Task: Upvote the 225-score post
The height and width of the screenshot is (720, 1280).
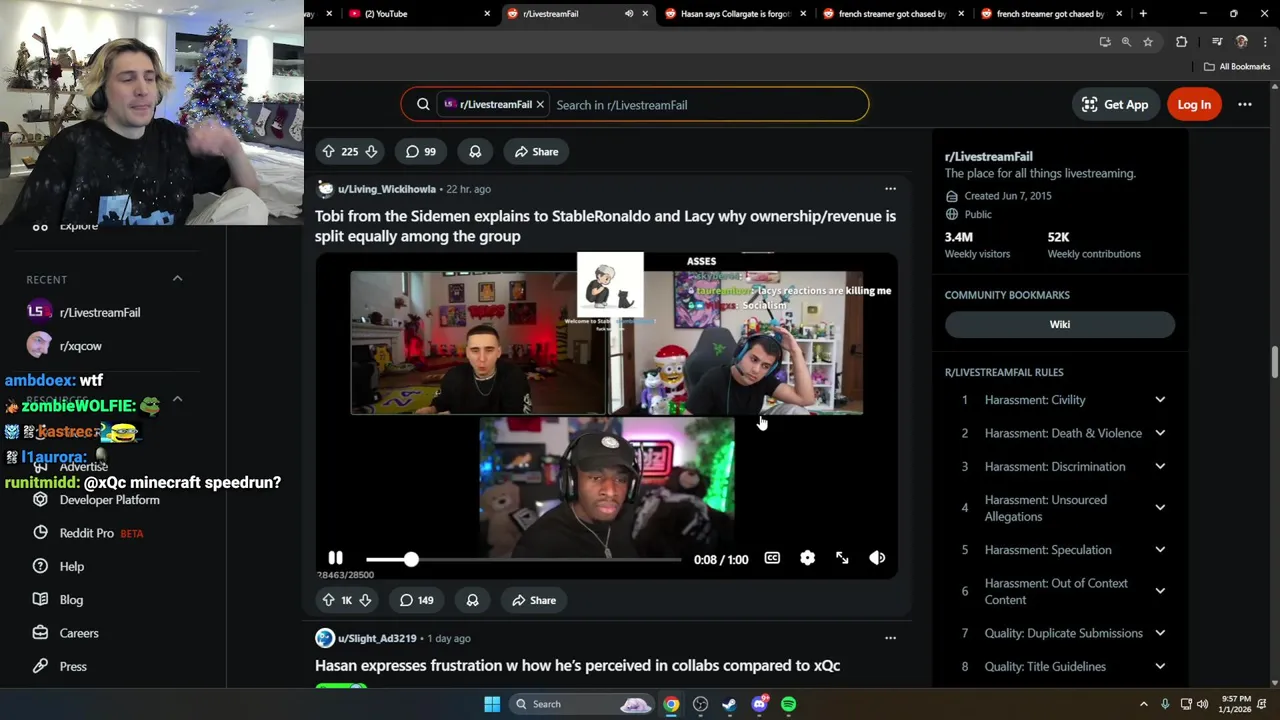Action: coord(328,152)
